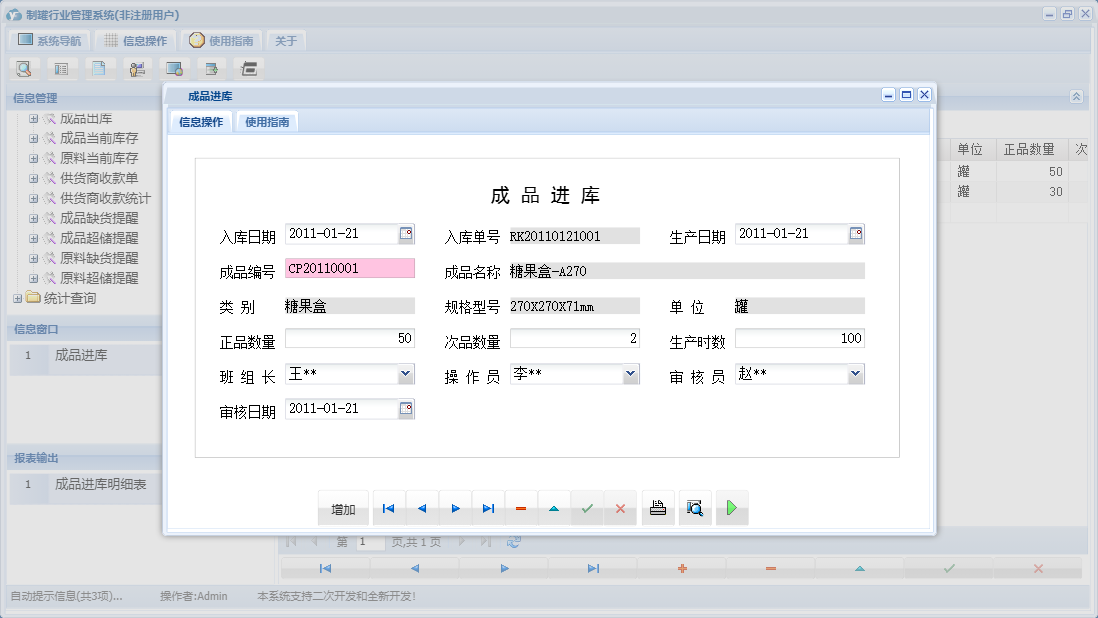Click the blue triangle edit icon in the dialog
This screenshot has height=618, width=1098.
pyautogui.click(x=554, y=508)
